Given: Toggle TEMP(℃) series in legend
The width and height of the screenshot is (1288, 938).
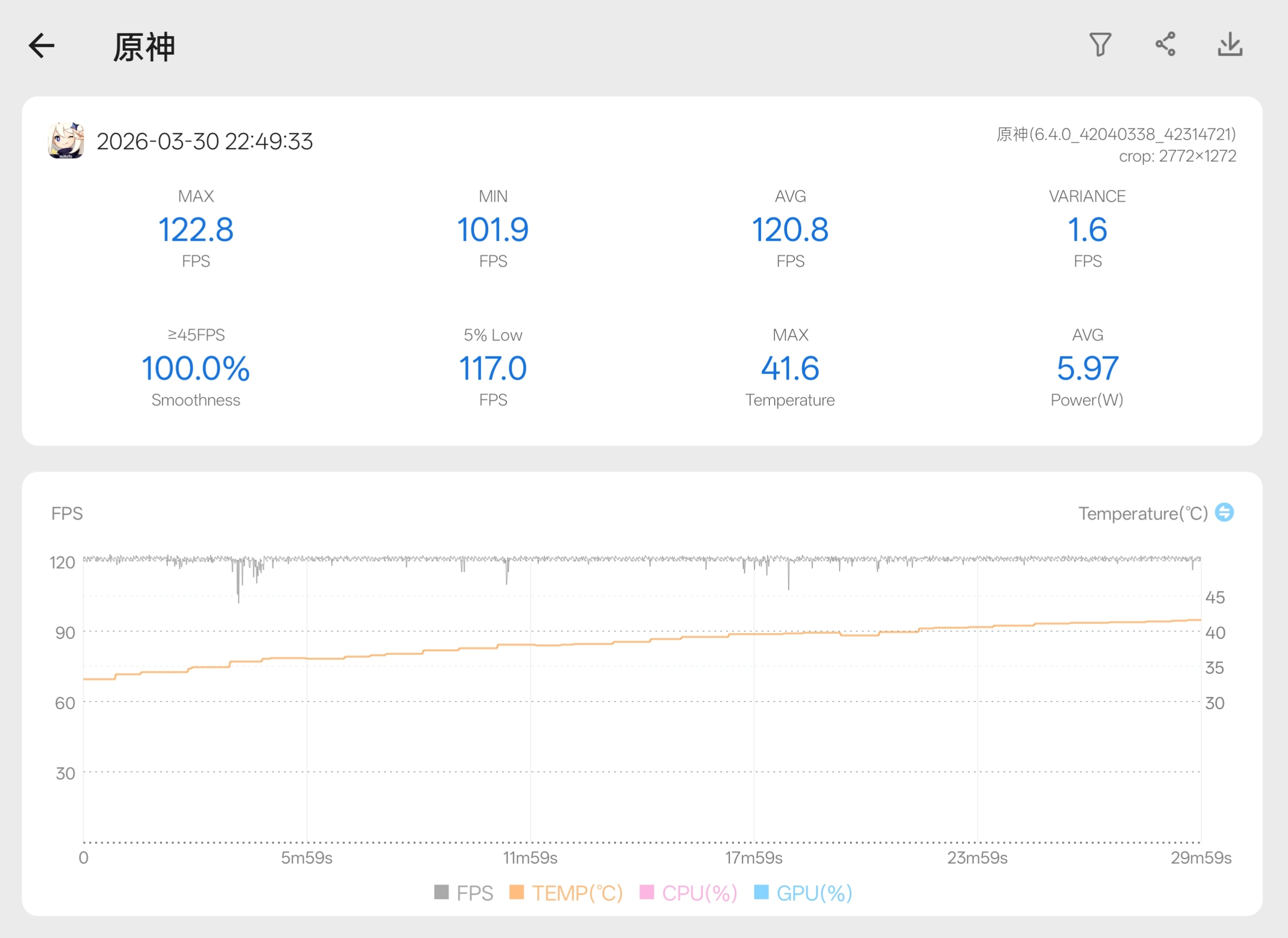Looking at the screenshot, I should [577, 893].
